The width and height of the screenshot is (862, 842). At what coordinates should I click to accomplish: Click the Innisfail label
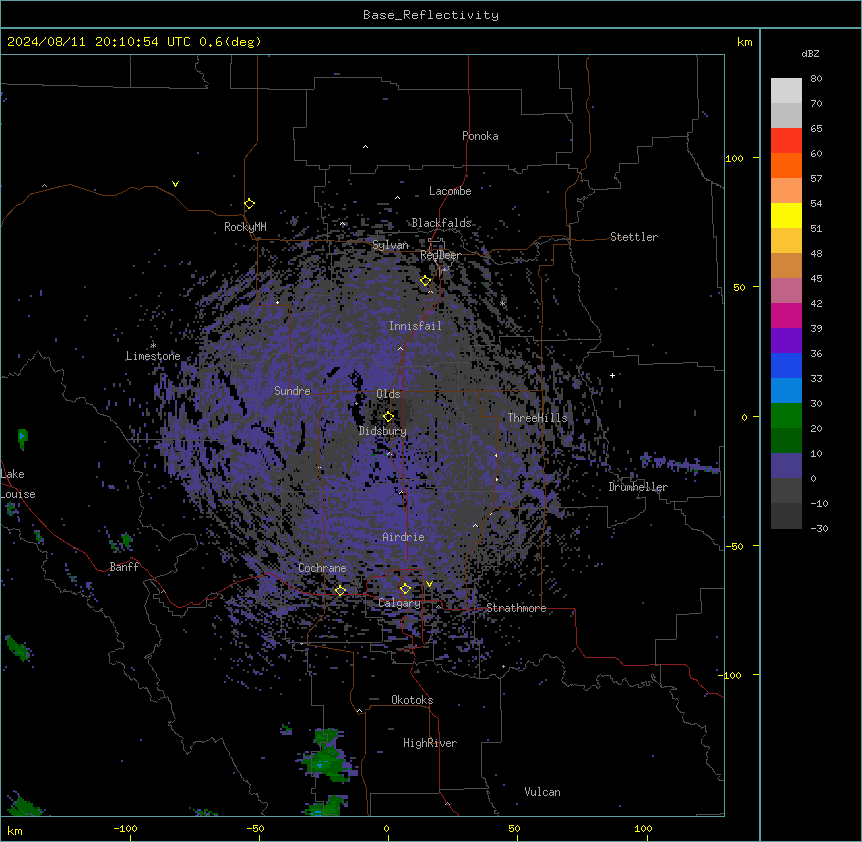coord(415,326)
